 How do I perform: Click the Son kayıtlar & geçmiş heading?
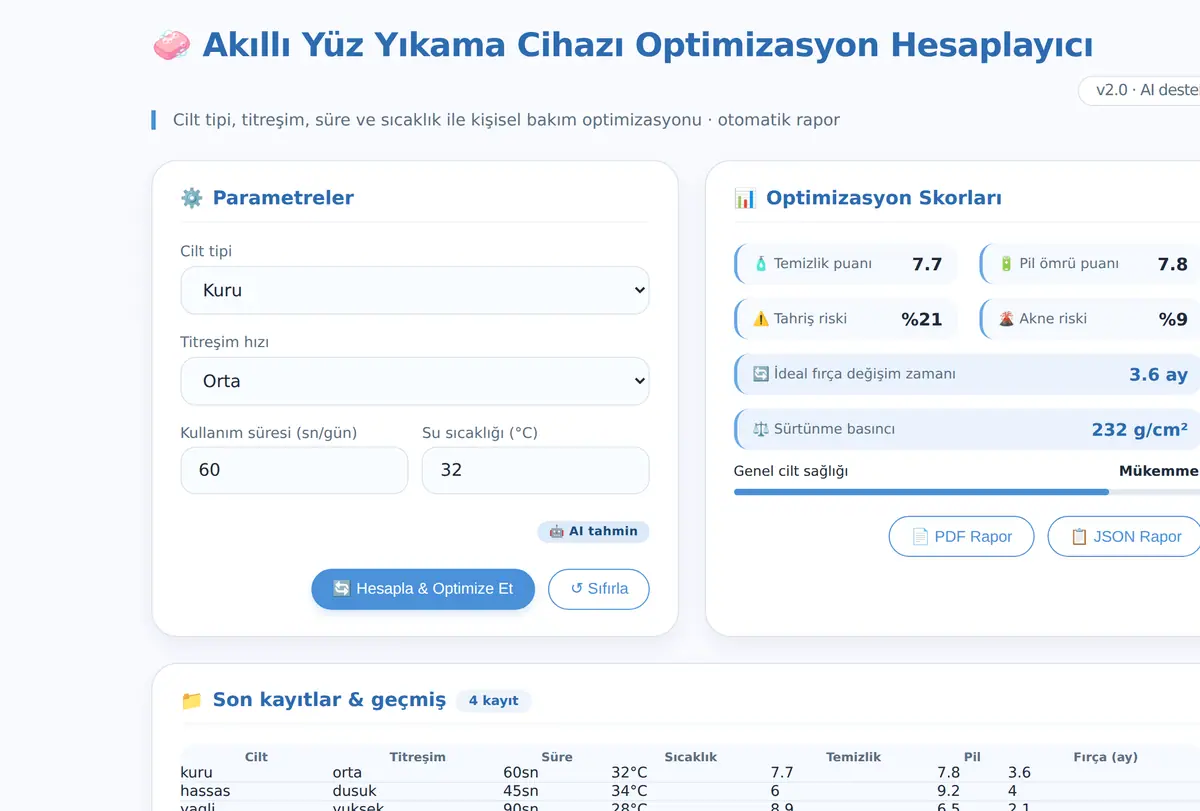(x=329, y=700)
